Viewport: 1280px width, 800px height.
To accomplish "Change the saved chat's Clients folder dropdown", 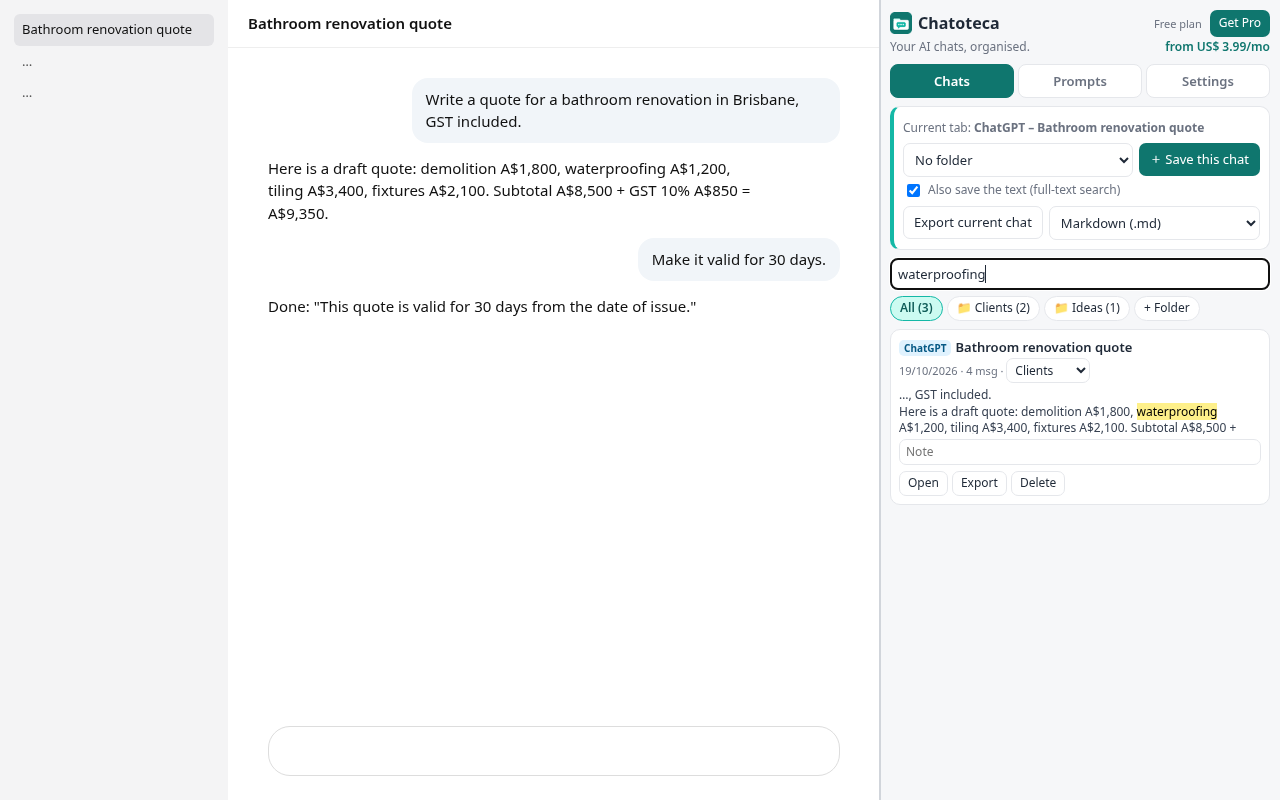I will [1047, 371].
